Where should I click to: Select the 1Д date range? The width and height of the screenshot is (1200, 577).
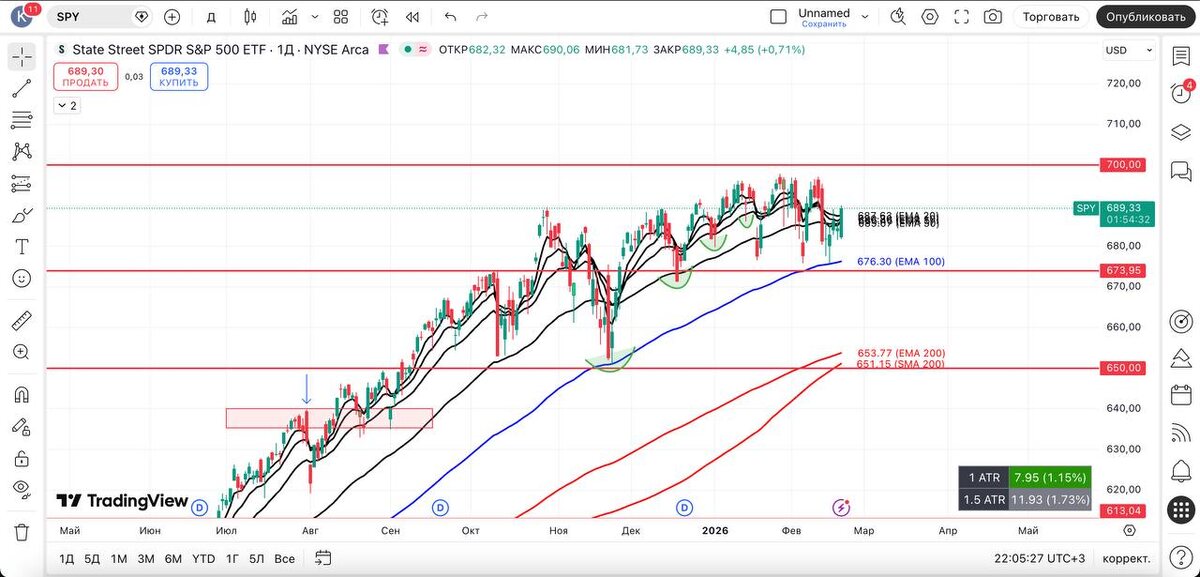67,558
